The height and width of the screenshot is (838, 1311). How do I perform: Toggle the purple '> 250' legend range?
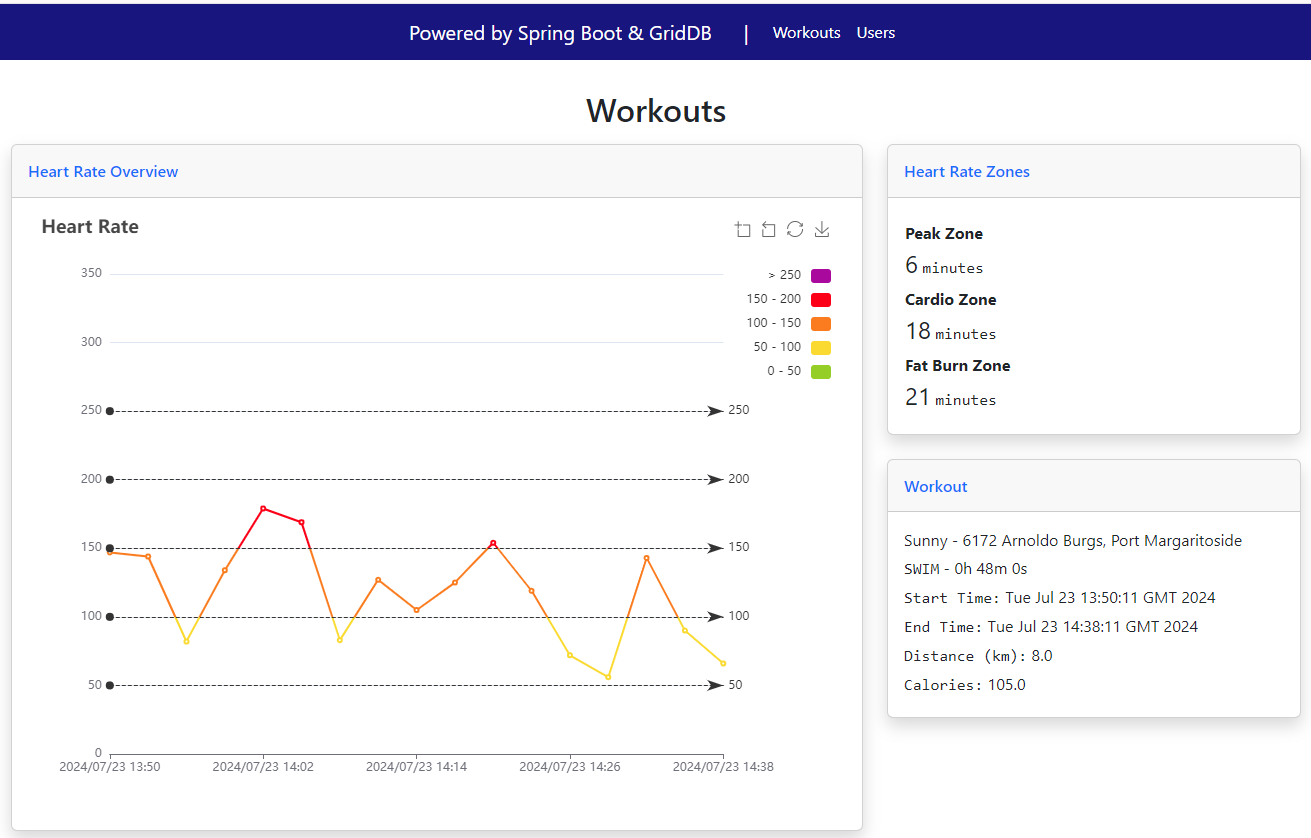coord(820,276)
